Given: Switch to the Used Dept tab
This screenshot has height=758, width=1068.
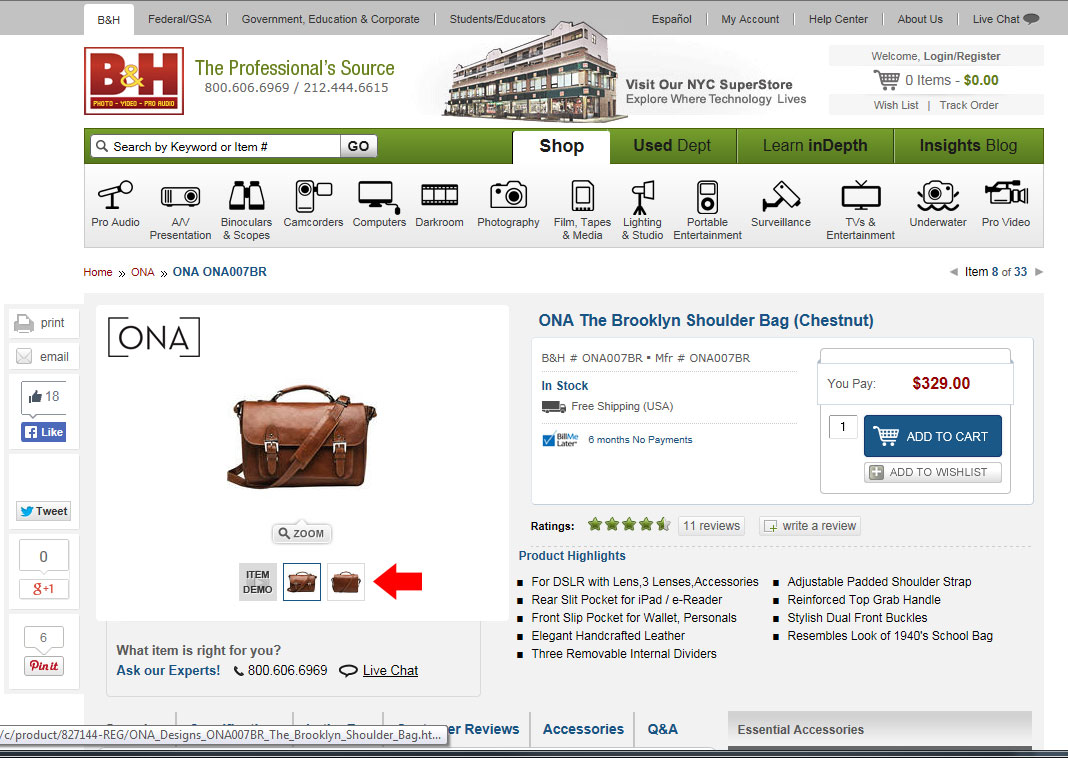Looking at the screenshot, I should 672,146.
